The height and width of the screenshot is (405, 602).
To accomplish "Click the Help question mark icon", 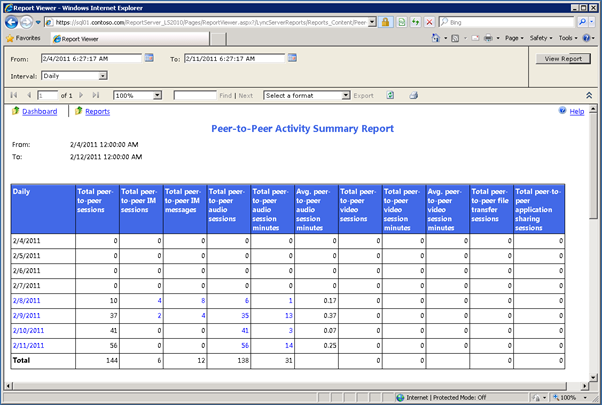I will coord(562,112).
